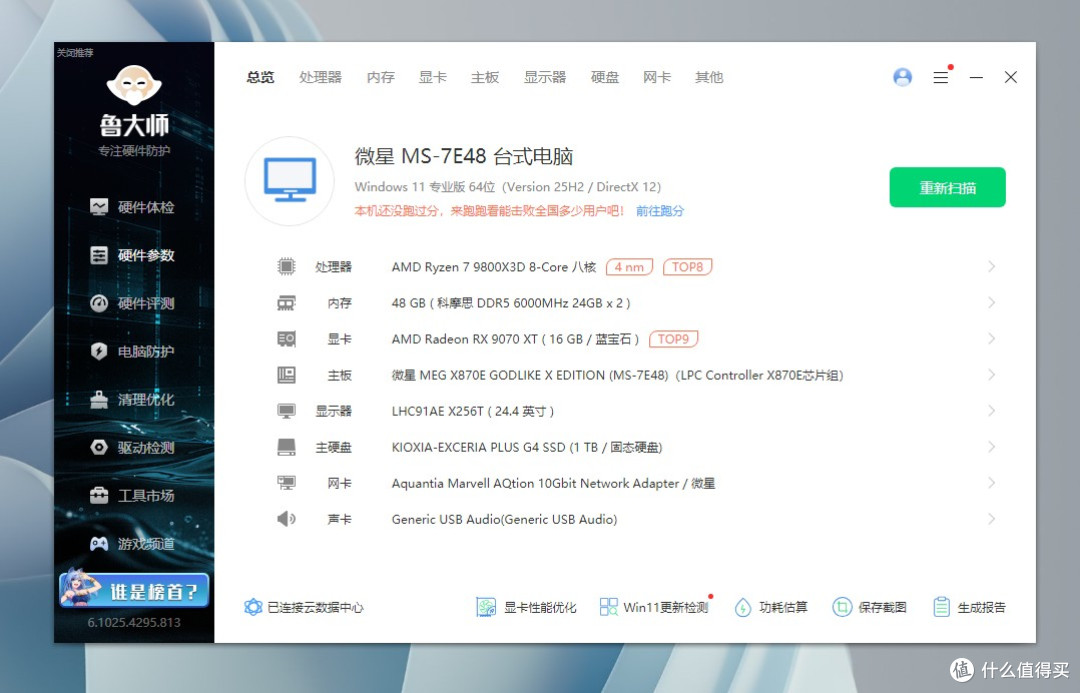
Task: Expand the 网卡 row chevron
Action: tap(991, 483)
